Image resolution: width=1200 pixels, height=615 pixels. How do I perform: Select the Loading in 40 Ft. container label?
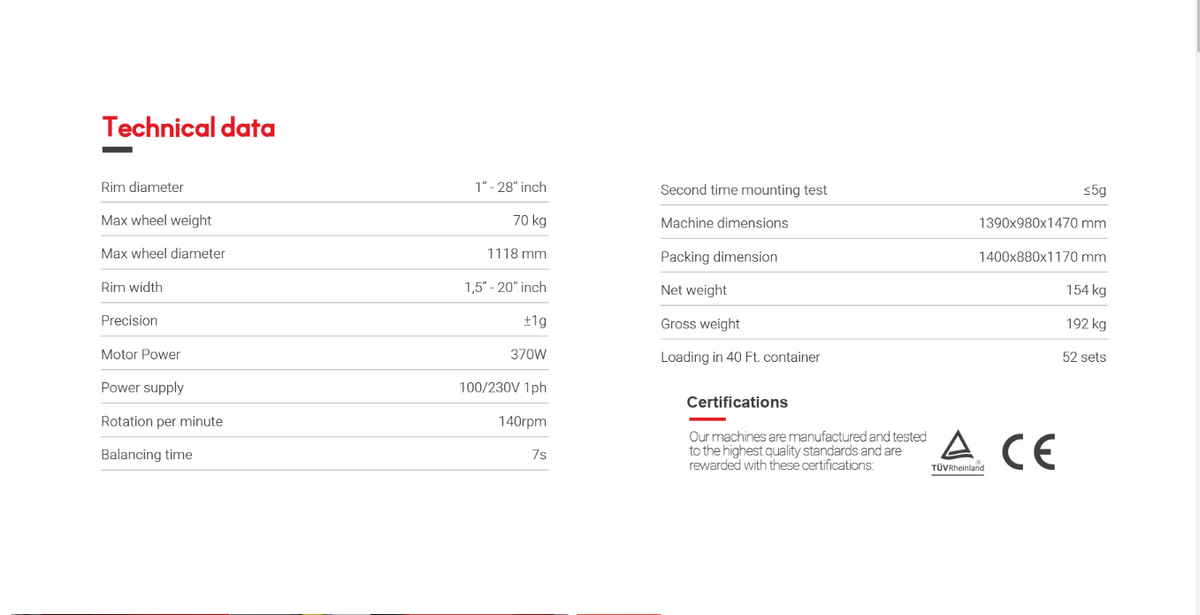740,357
